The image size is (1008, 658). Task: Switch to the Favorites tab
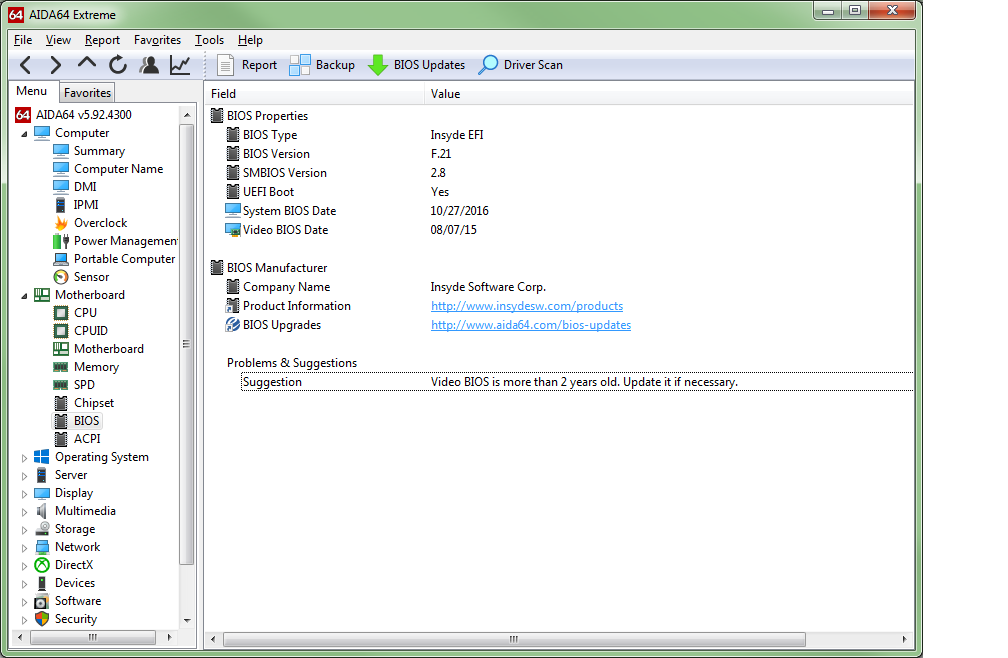87,93
